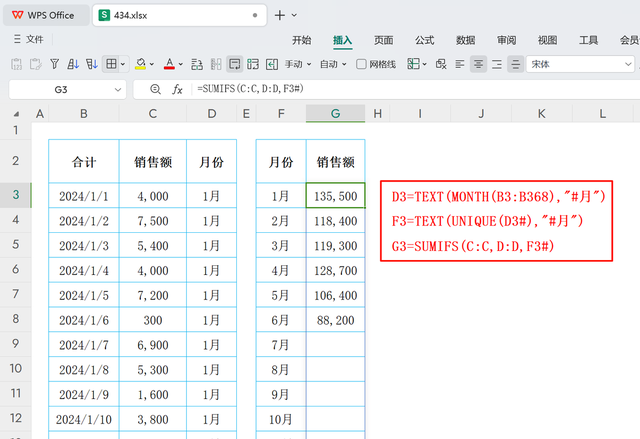Click the replace/convert rows icon

pyautogui.click(x=197, y=64)
